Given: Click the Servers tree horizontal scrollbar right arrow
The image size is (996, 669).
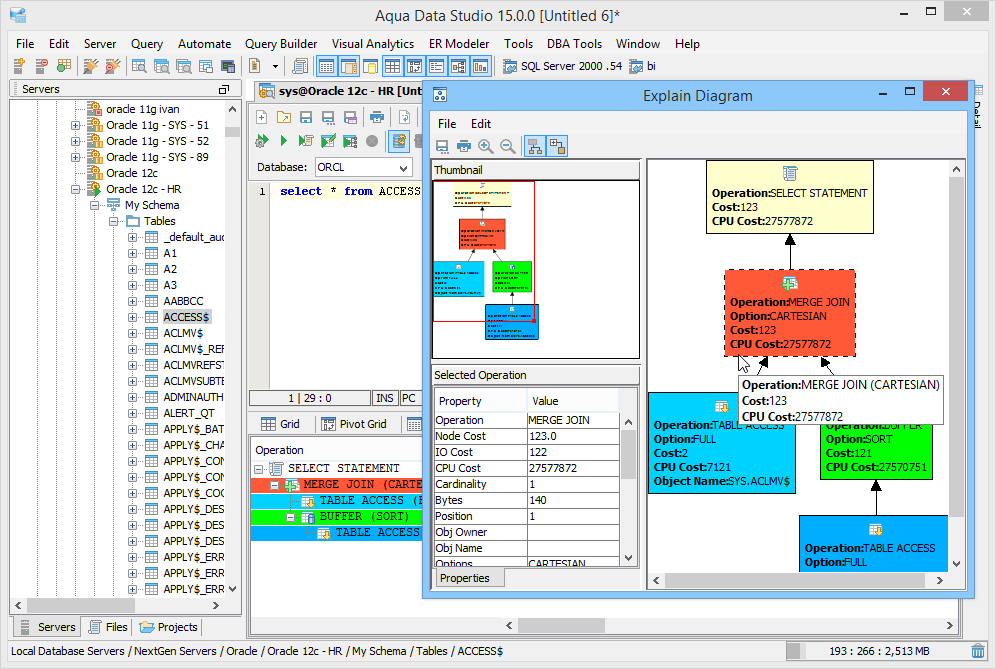Looking at the screenshot, I should click(x=216, y=605).
